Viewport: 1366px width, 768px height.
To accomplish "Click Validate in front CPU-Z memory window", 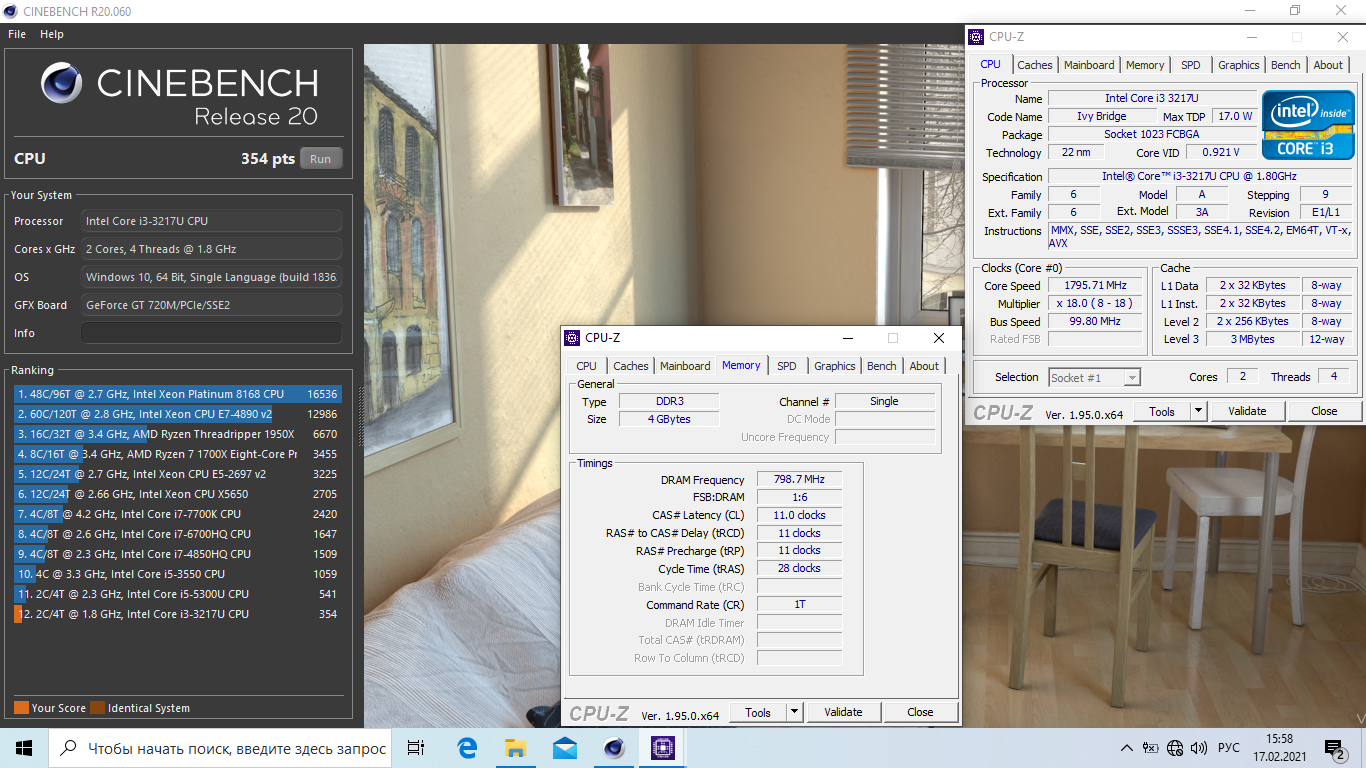I will pos(843,712).
